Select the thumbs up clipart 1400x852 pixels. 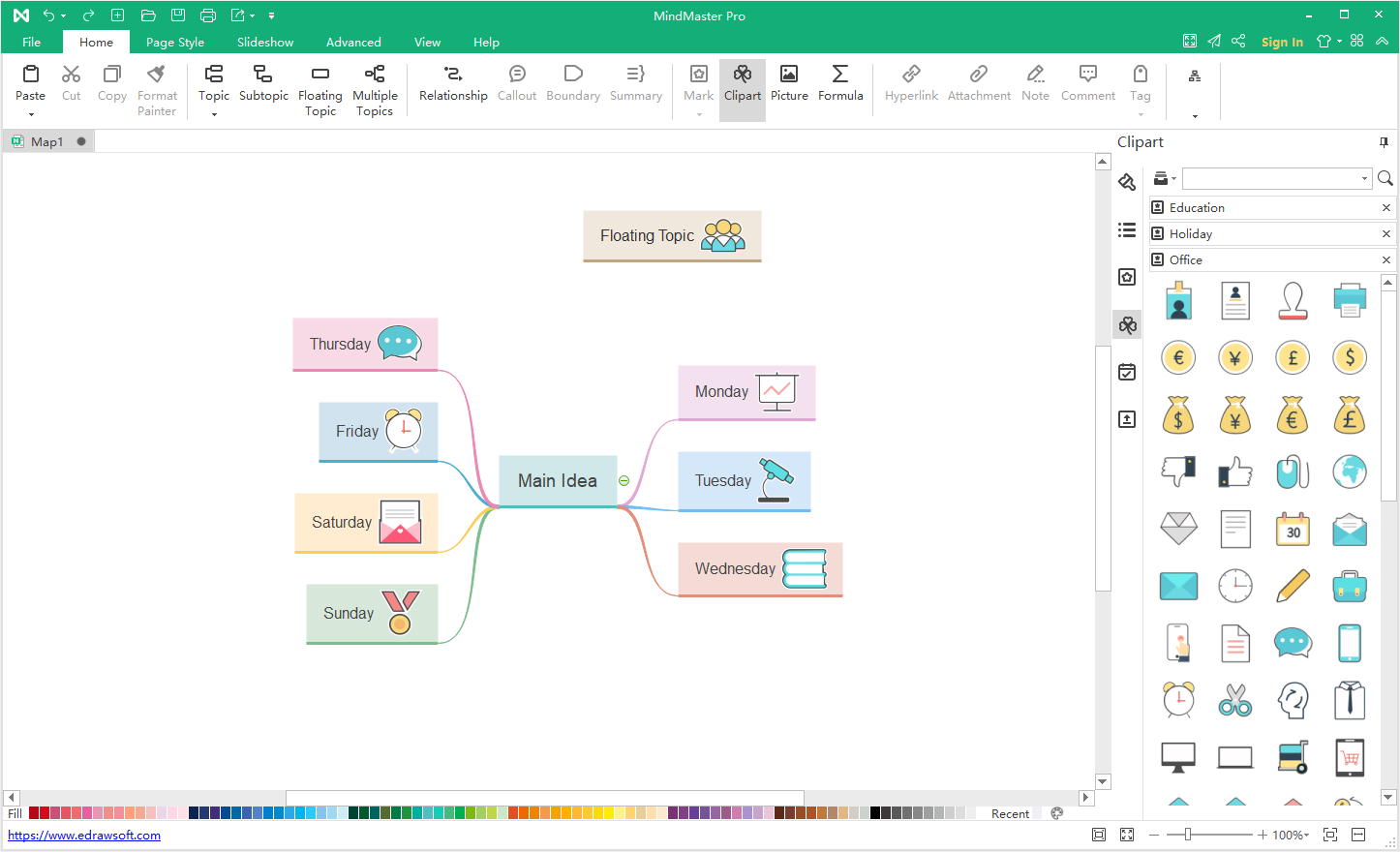point(1235,472)
